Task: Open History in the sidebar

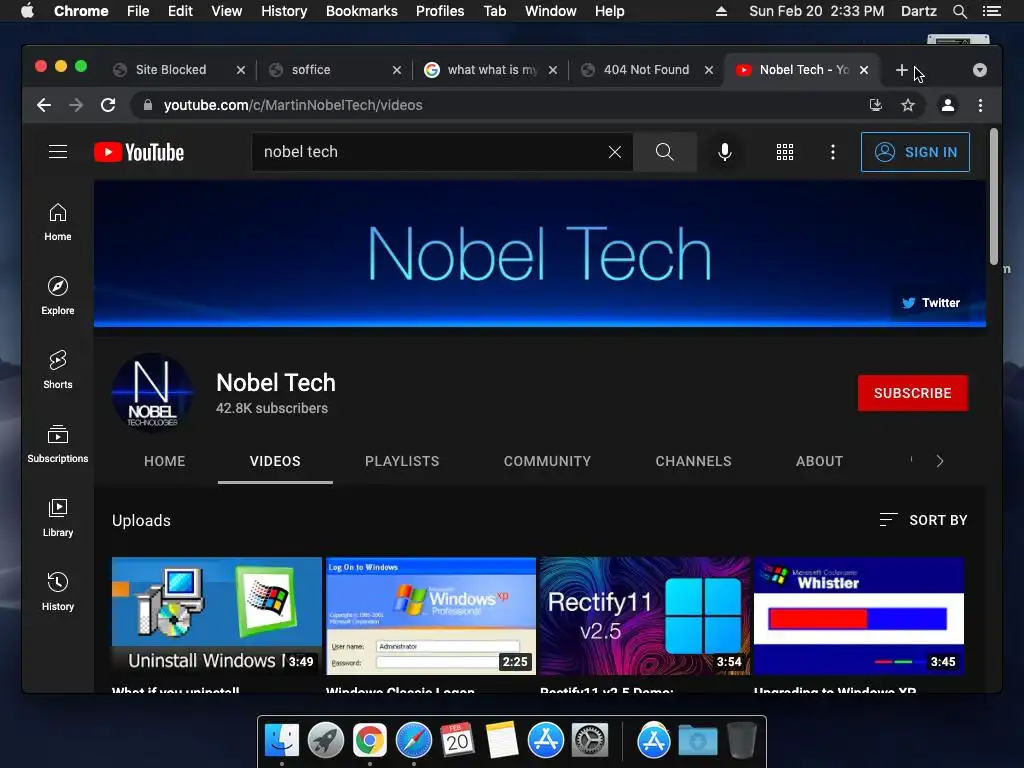Action: 57,592
